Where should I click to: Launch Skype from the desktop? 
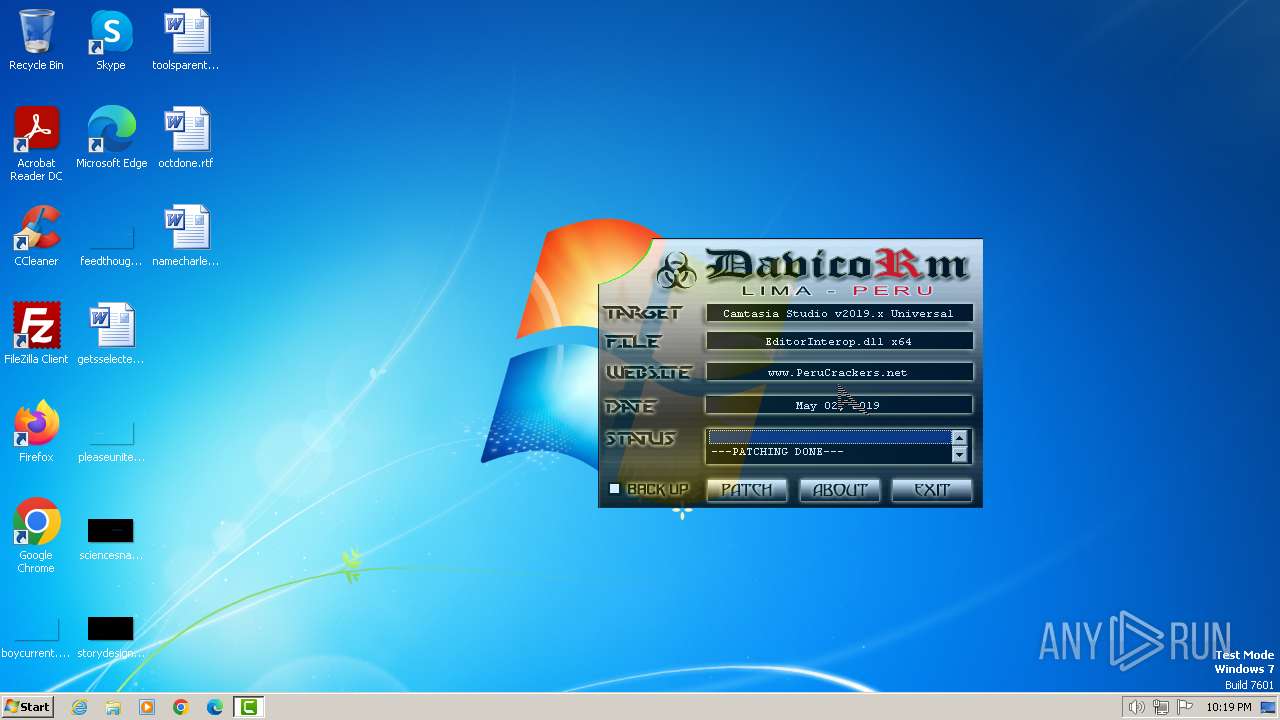pyautogui.click(x=111, y=40)
